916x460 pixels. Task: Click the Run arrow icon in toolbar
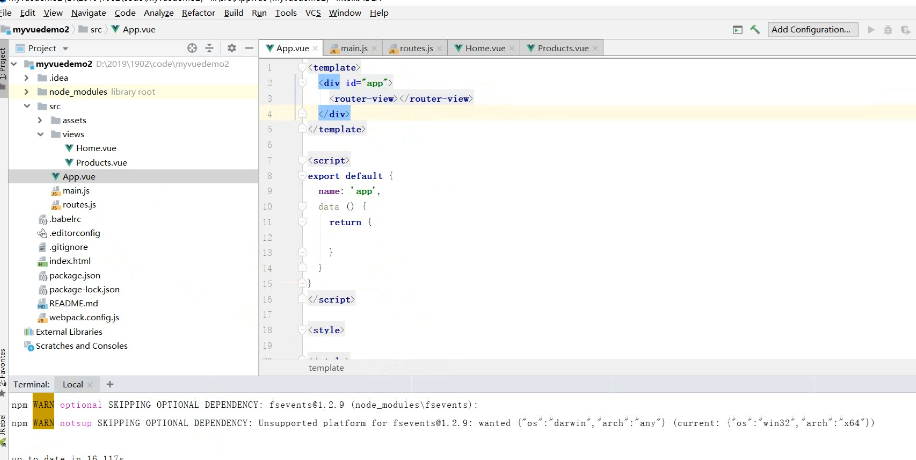click(x=871, y=29)
